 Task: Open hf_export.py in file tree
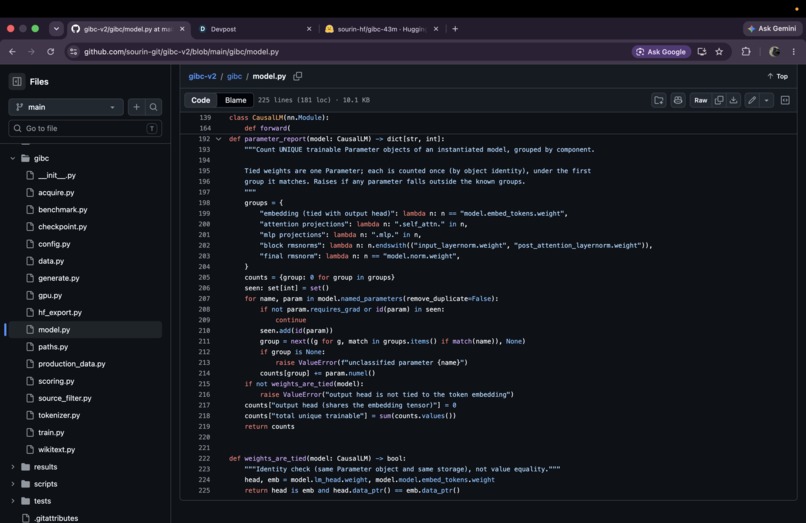point(60,312)
